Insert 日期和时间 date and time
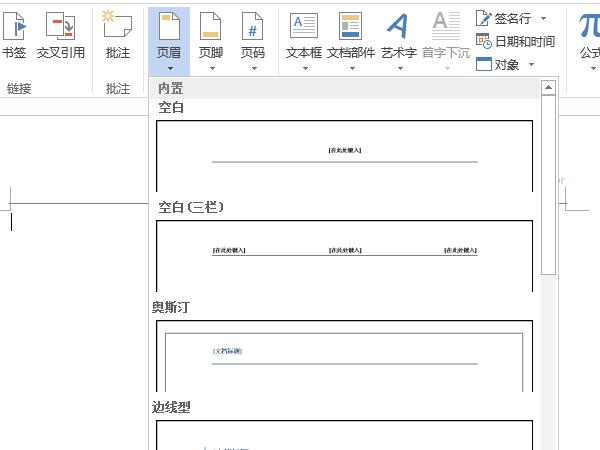Image resolution: width=600 pixels, height=450 pixels. tap(515, 41)
